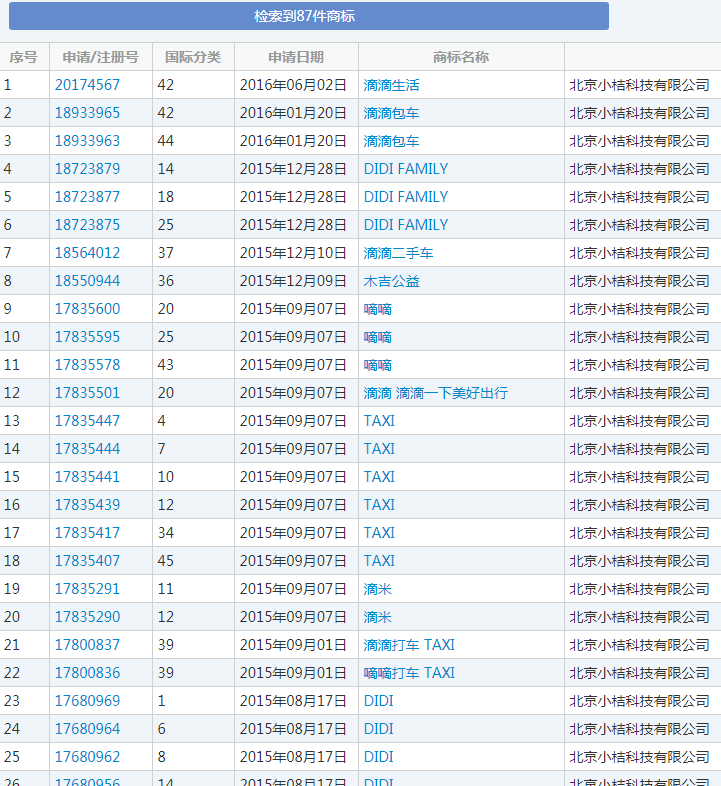Open registration number 17835447

coord(87,421)
